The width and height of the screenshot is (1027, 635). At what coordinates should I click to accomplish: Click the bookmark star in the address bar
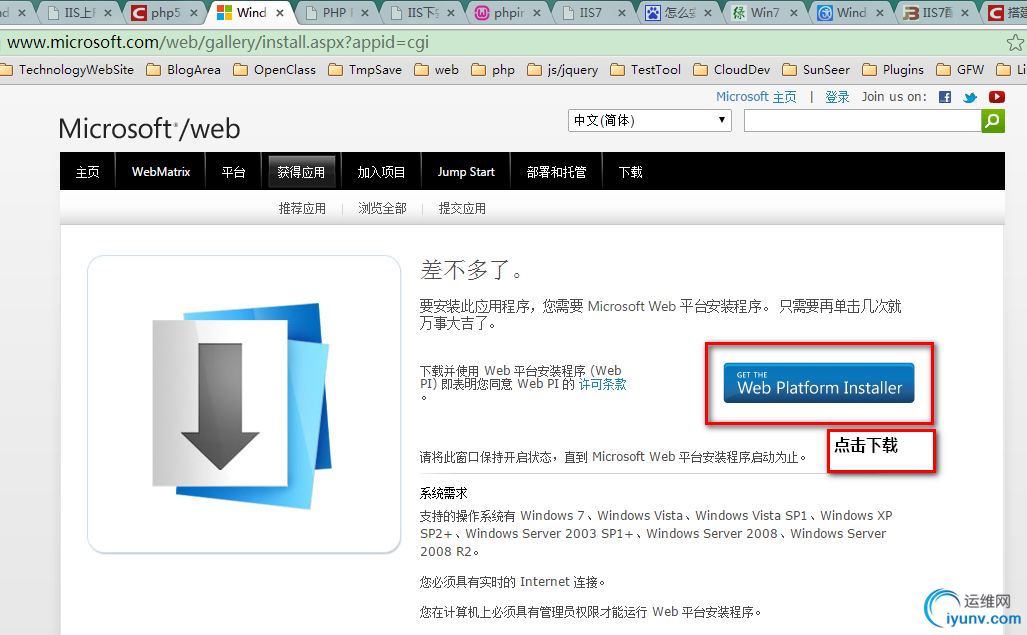(x=1014, y=44)
